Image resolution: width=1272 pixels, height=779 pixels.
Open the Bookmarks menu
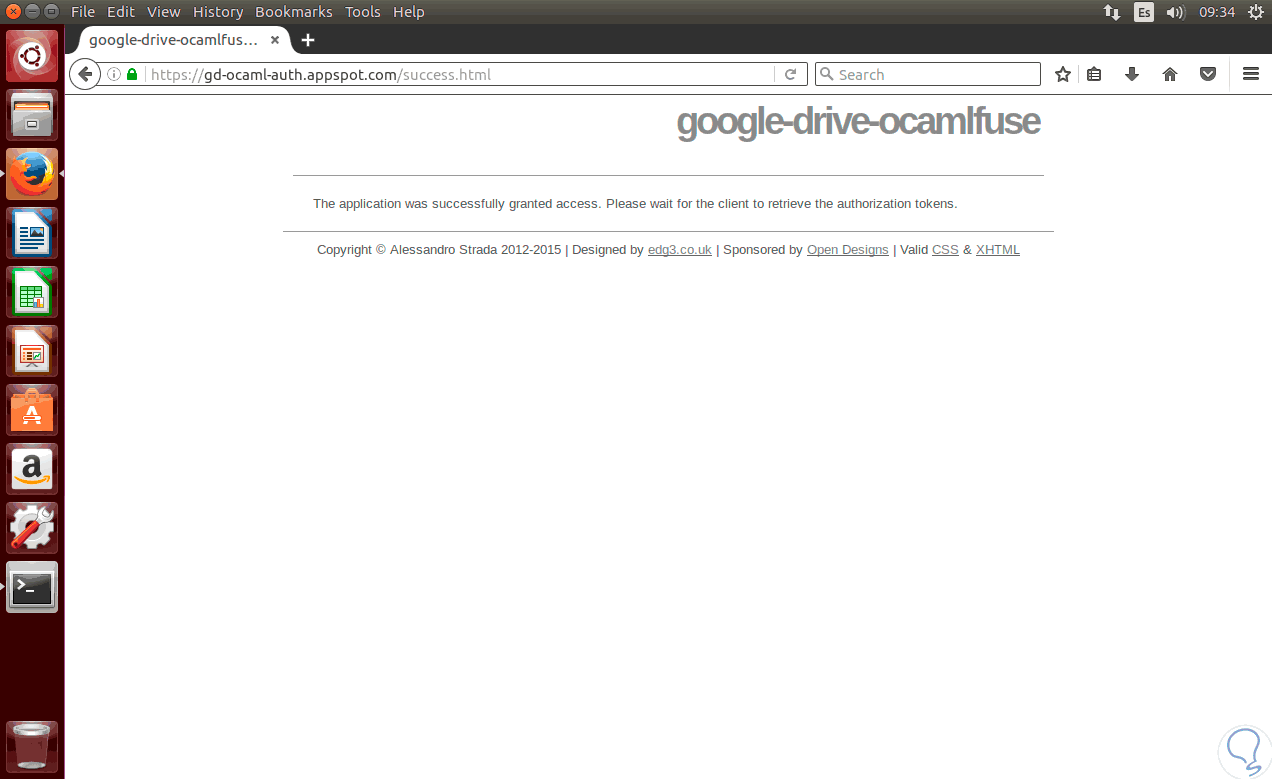[x=294, y=12]
